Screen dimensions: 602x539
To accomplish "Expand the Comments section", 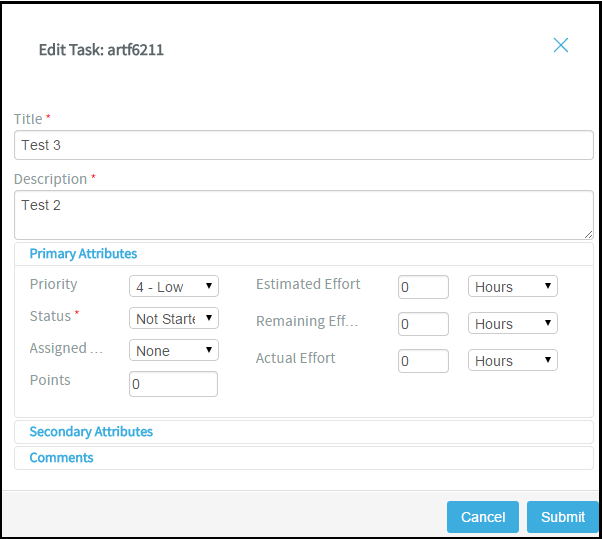I will click(61, 458).
